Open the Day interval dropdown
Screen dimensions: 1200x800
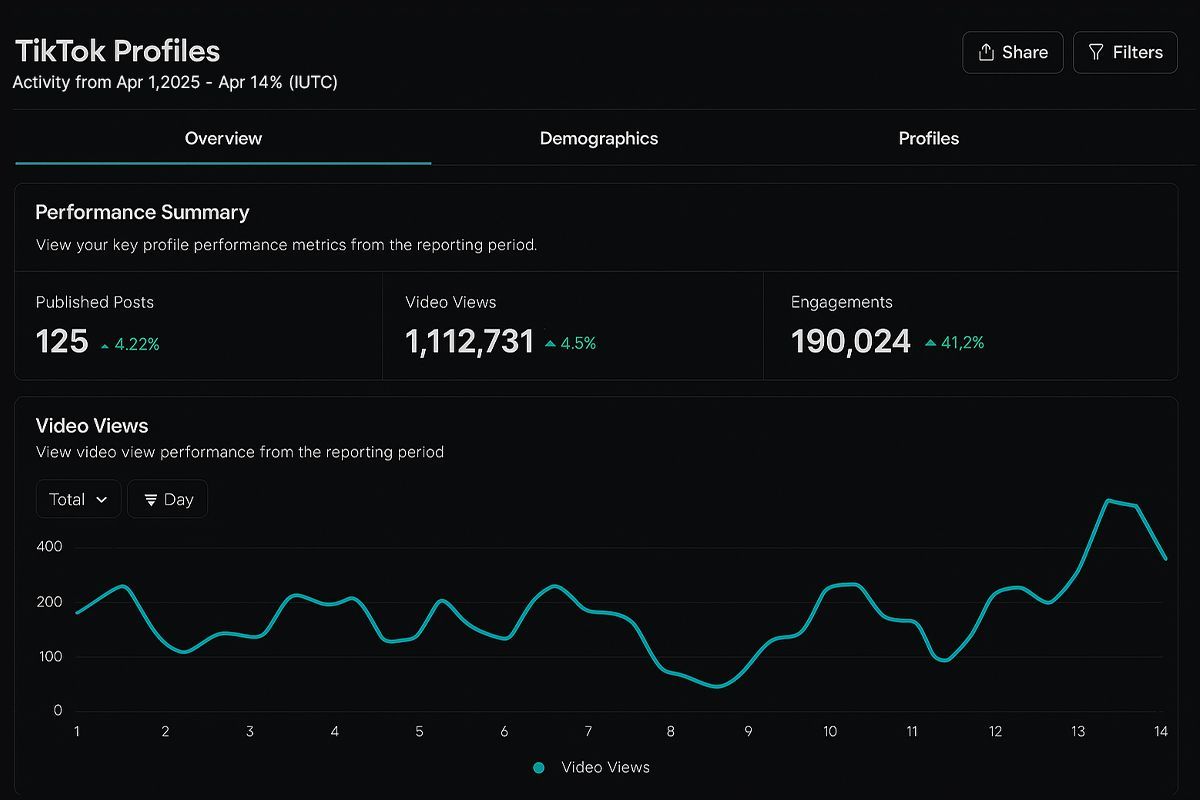[168, 499]
